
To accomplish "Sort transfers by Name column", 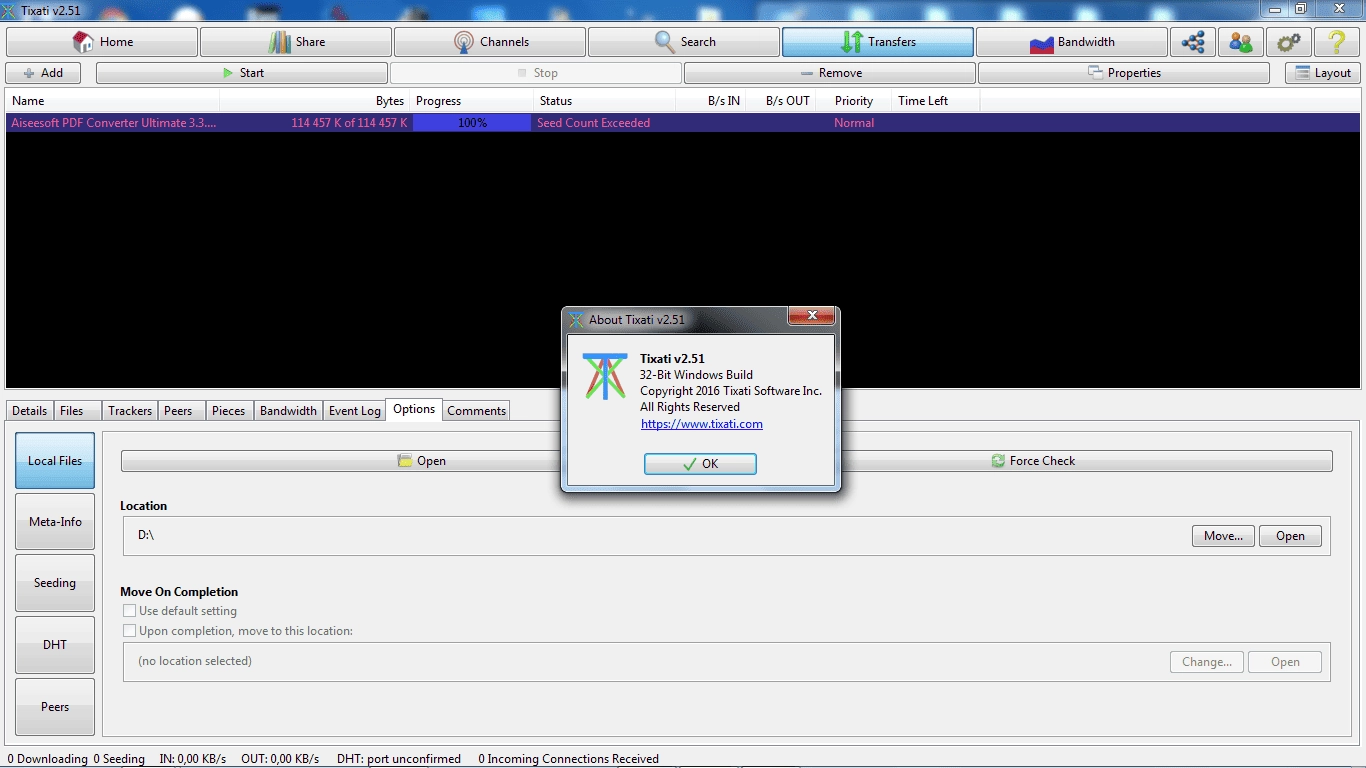I will point(112,101).
